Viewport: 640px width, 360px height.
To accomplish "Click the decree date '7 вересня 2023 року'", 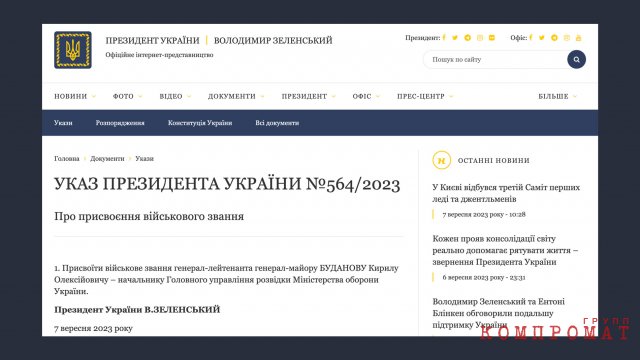I will tap(93, 328).
